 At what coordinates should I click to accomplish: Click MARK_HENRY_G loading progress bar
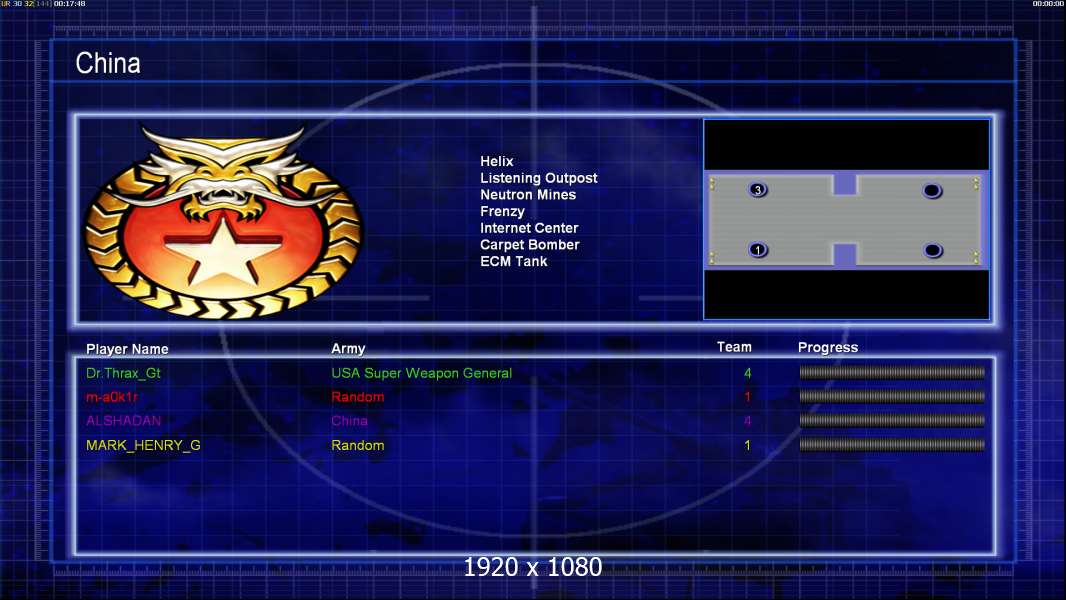point(892,445)
